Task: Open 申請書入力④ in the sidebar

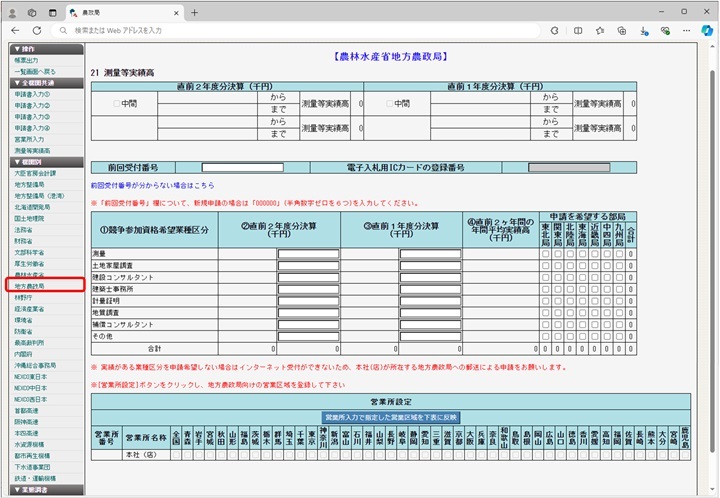Action: click(32, 128)
